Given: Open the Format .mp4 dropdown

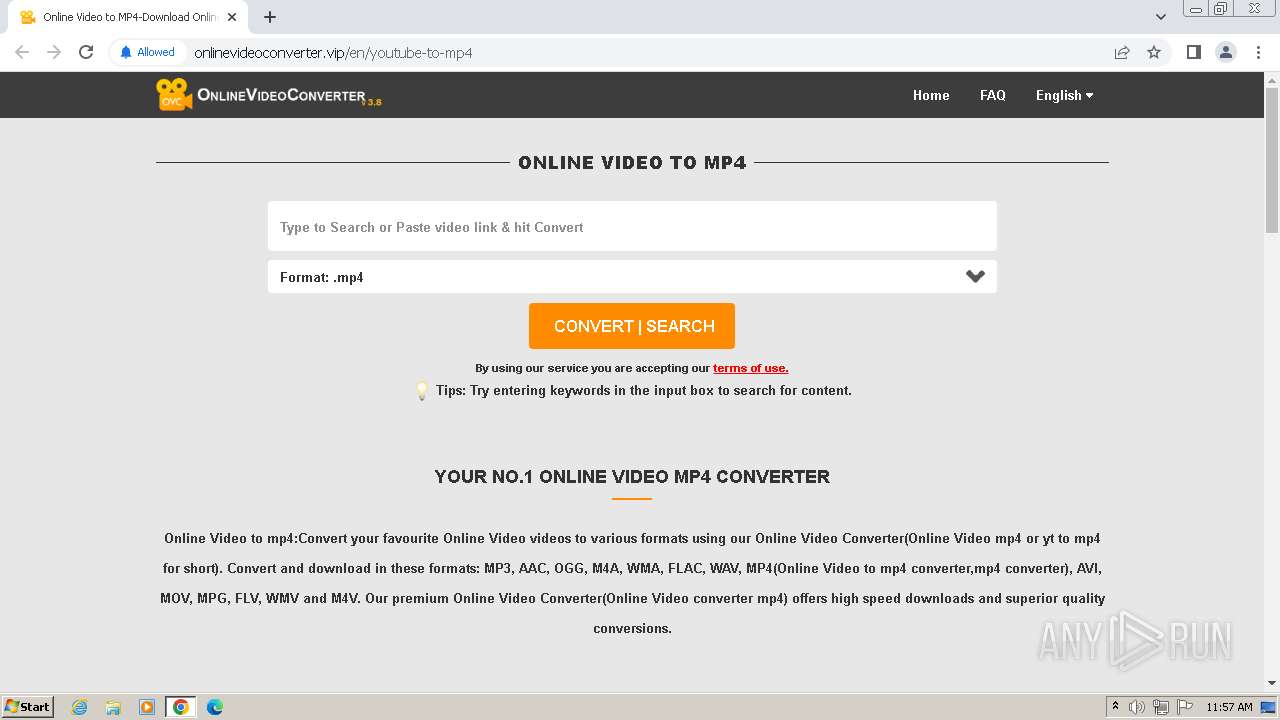Looking at the screenshot, I should click(632, 277).
